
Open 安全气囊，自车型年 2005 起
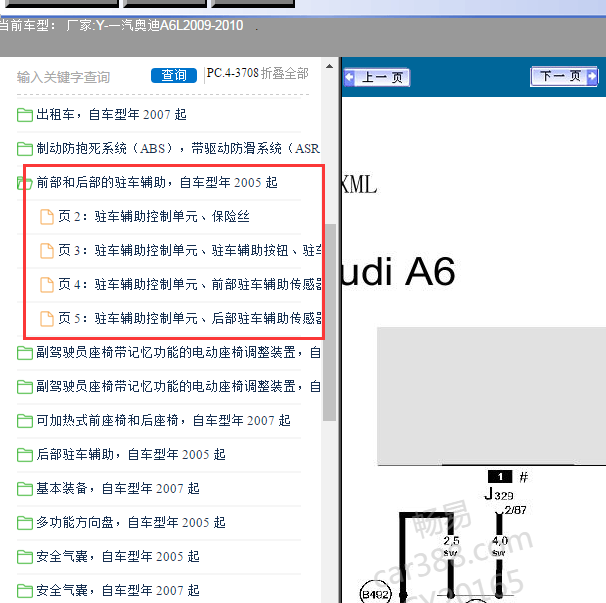tap(118, 557)
